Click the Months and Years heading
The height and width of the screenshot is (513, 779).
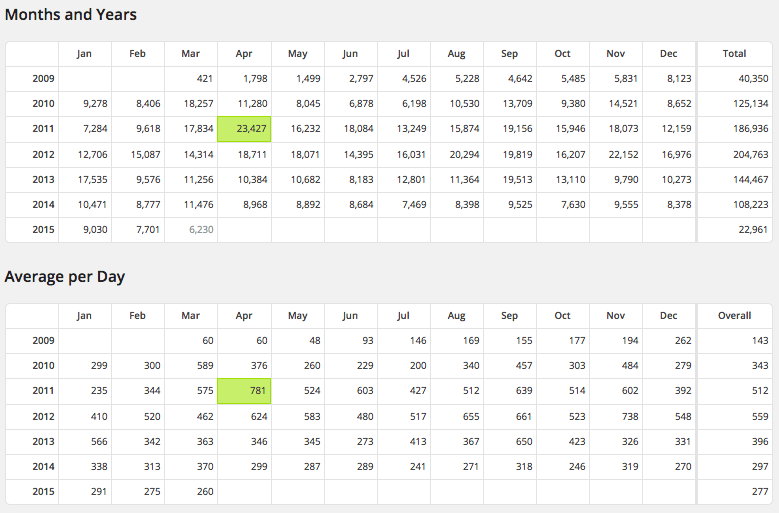71,15
